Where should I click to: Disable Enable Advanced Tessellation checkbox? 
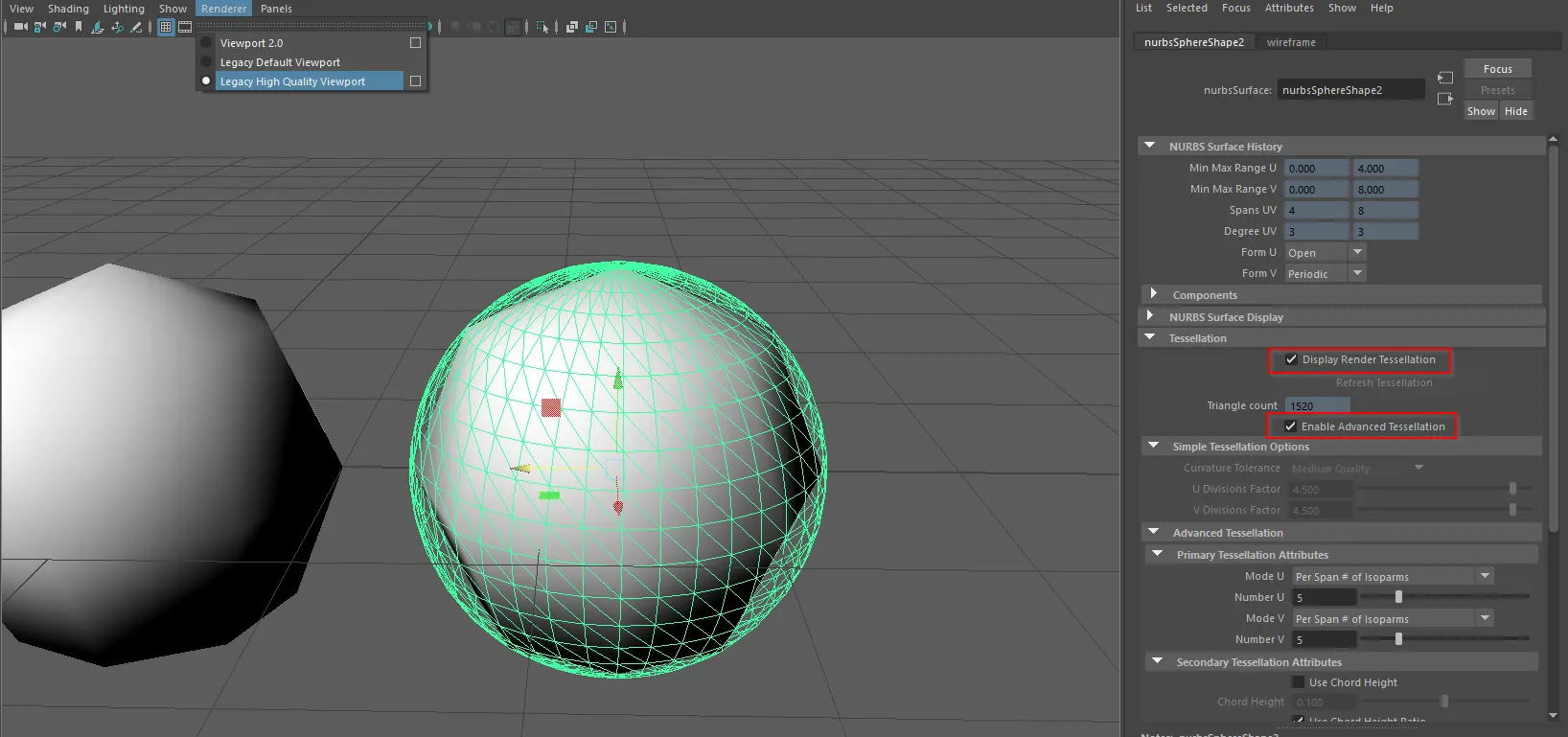pyautogui.click(x=1290, y=426)
